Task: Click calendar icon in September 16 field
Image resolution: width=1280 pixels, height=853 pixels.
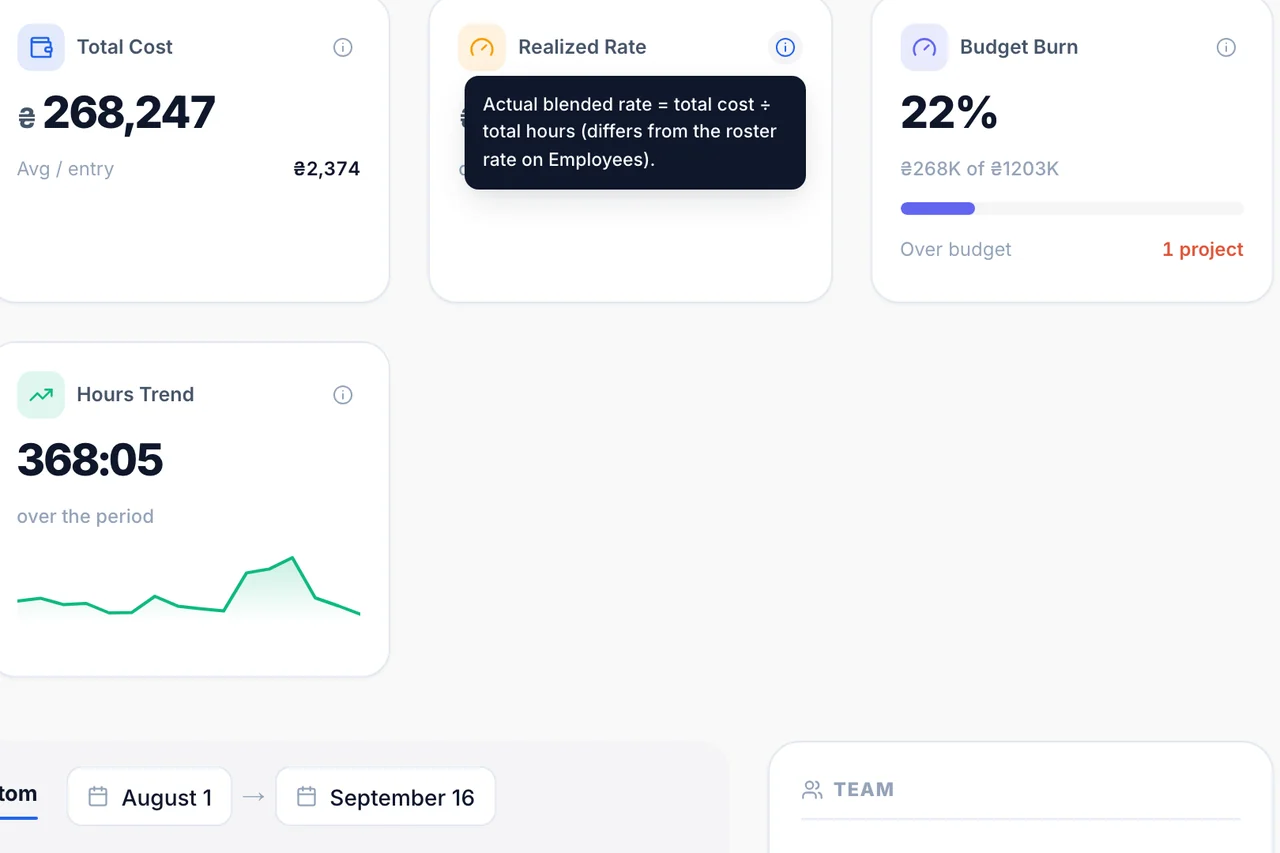Action: click(x=306, y=797)
